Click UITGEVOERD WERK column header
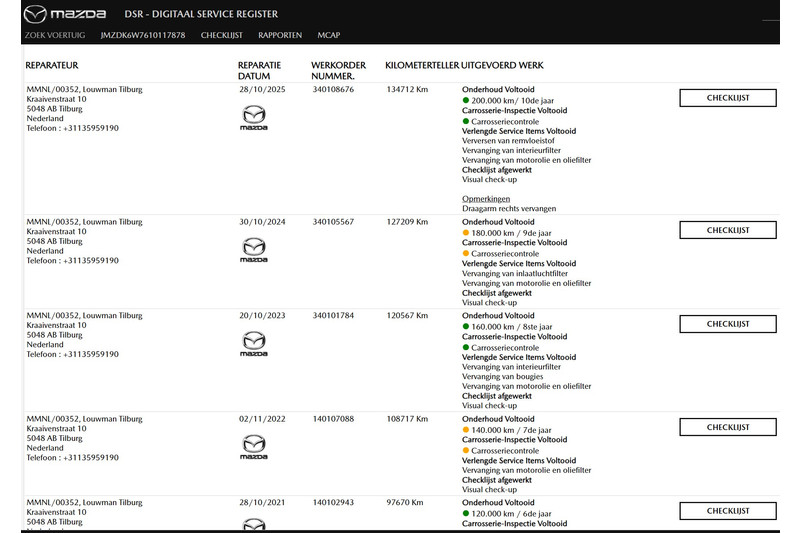The width and height of the screenshot is (800, 533). pos(503,65)
